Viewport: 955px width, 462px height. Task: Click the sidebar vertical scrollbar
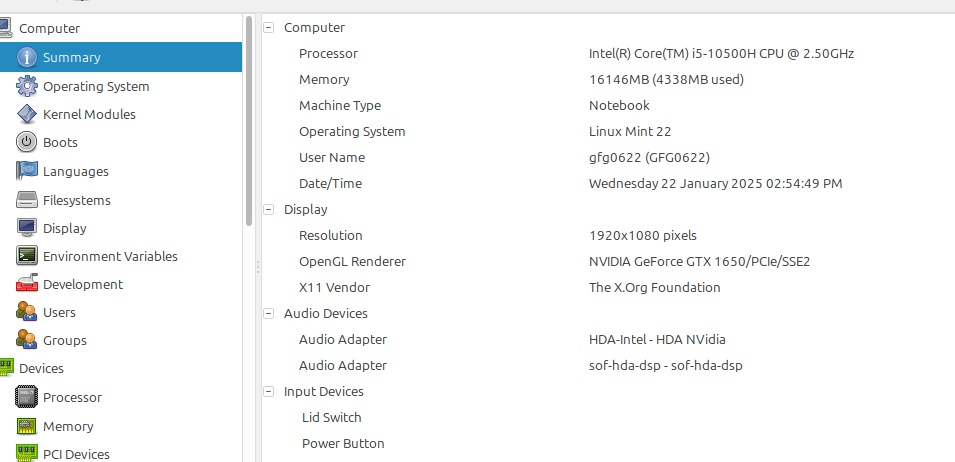point(249,120)
